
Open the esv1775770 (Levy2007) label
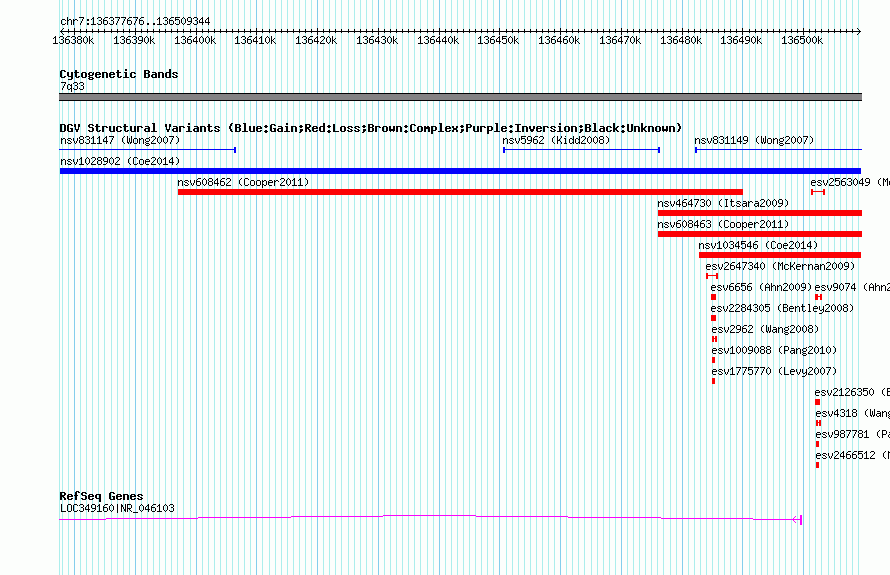click(x=774, y=371)
